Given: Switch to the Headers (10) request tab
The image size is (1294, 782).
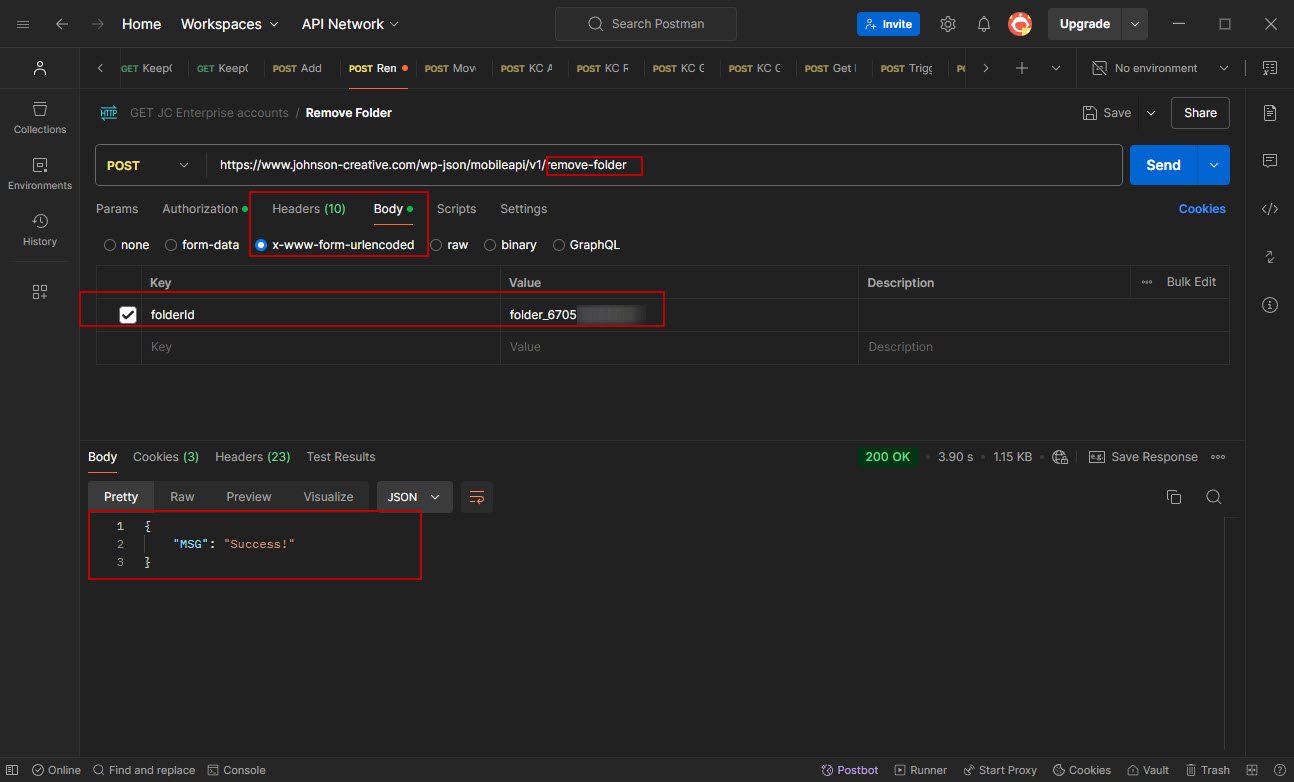Looking at the screenshot, I should [308, 209].
